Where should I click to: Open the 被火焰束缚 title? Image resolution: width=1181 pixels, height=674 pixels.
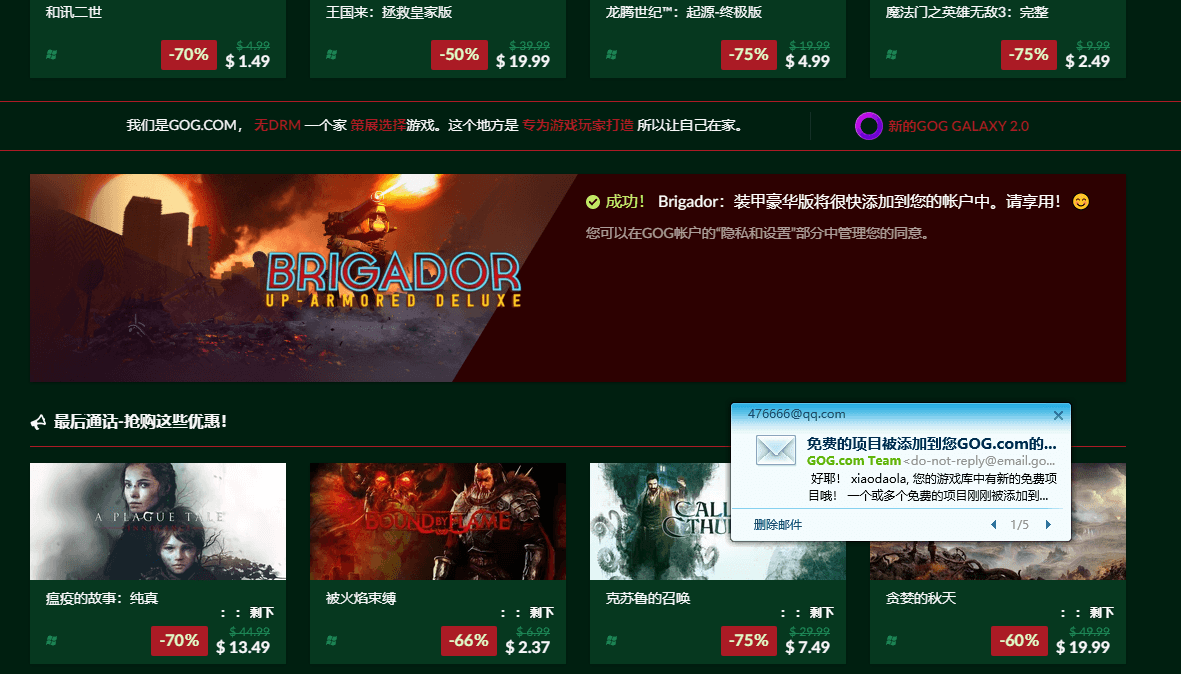(x=361, y=598)
